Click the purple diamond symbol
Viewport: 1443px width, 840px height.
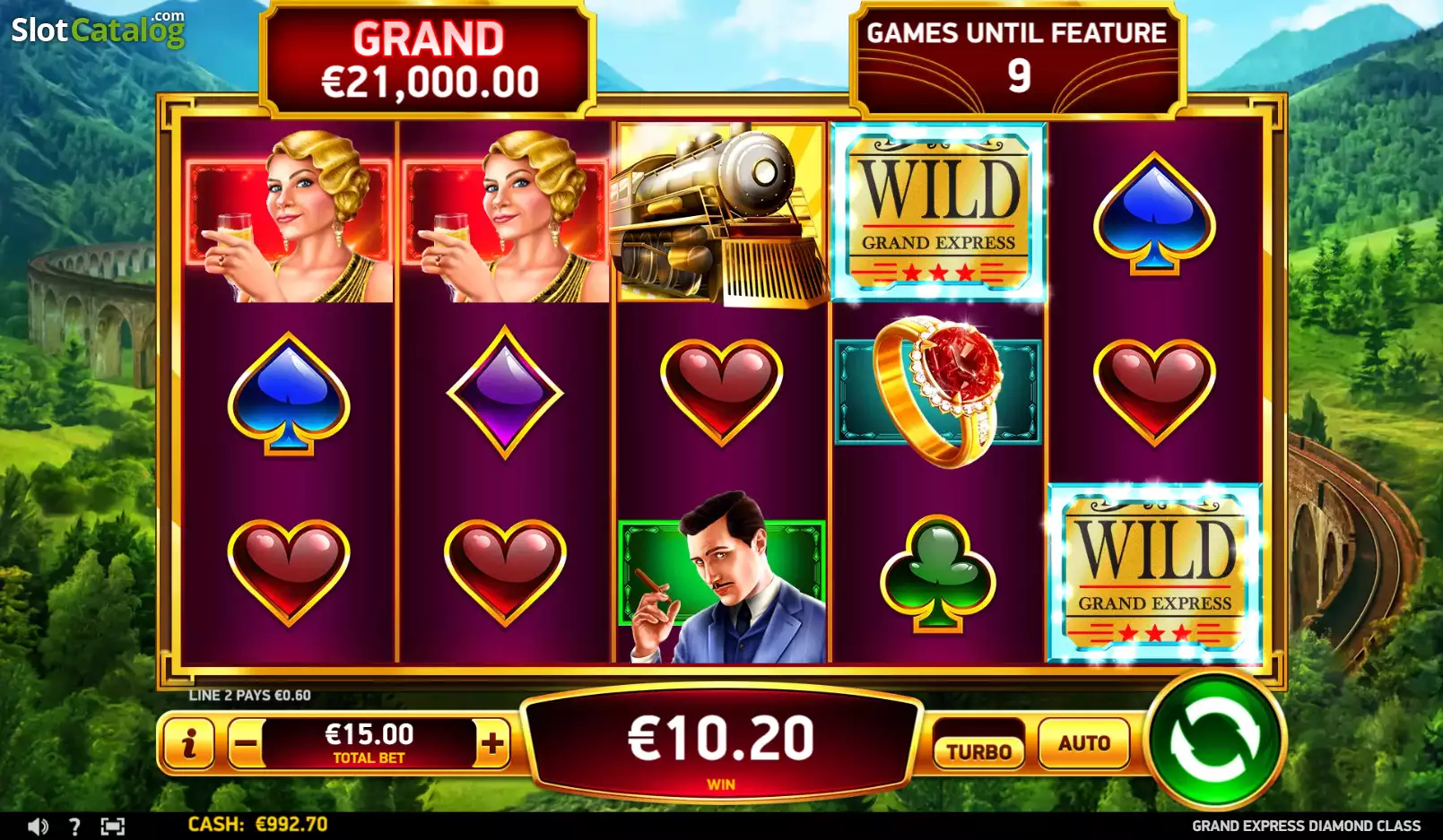505,392
